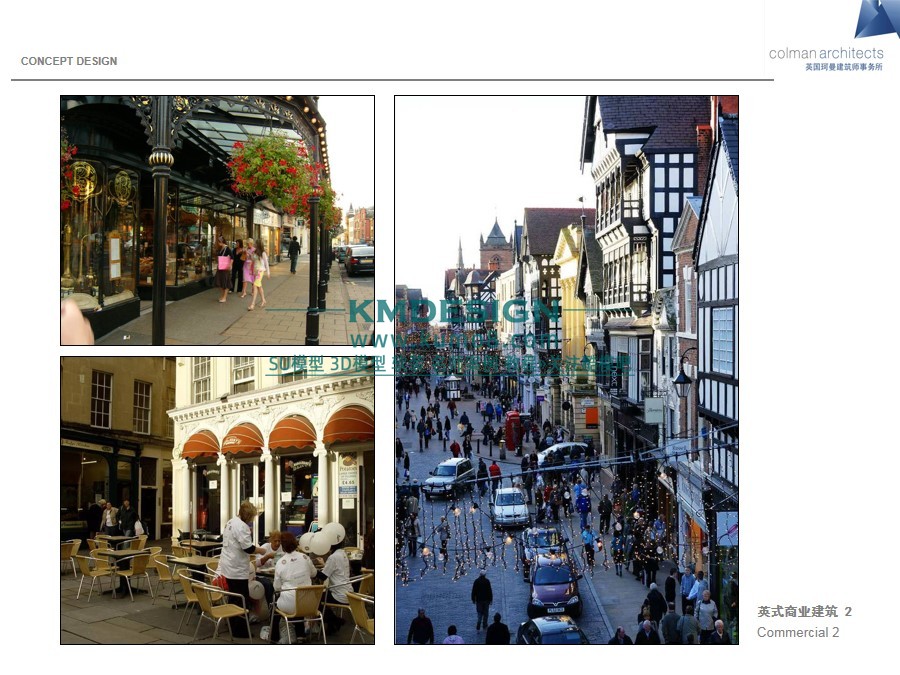Click the silver car in street photo
Image resolution: width=900 pixels, height=675 pixels.
coord(511,505)
